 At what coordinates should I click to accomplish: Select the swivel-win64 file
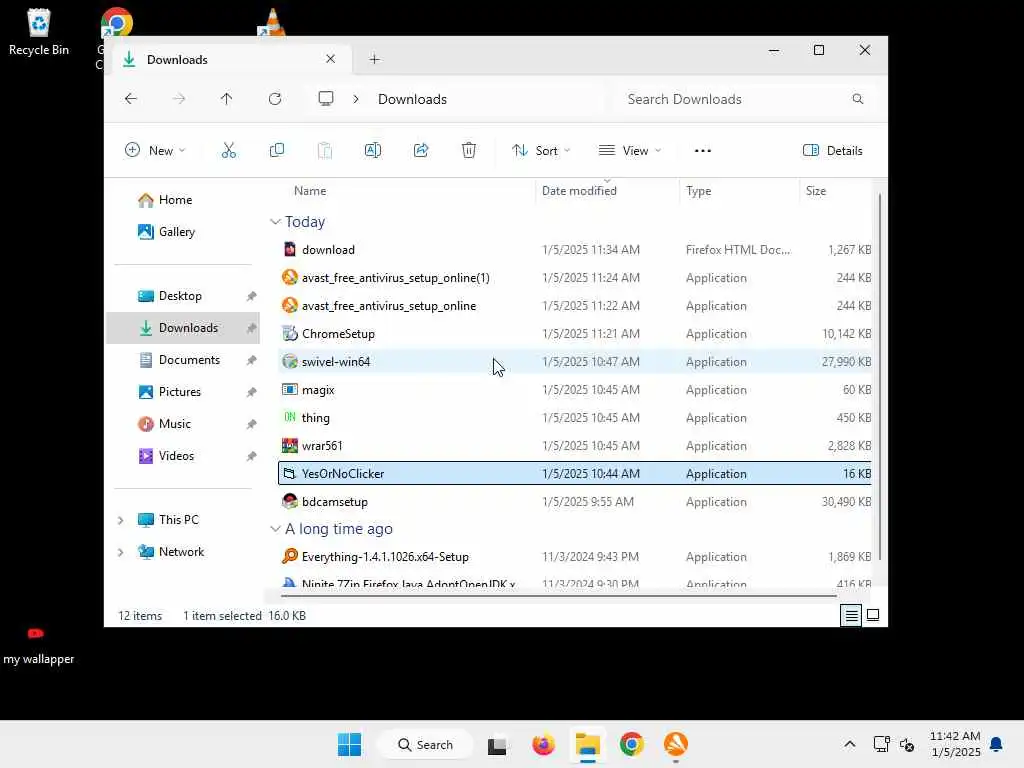click(575, 362)
